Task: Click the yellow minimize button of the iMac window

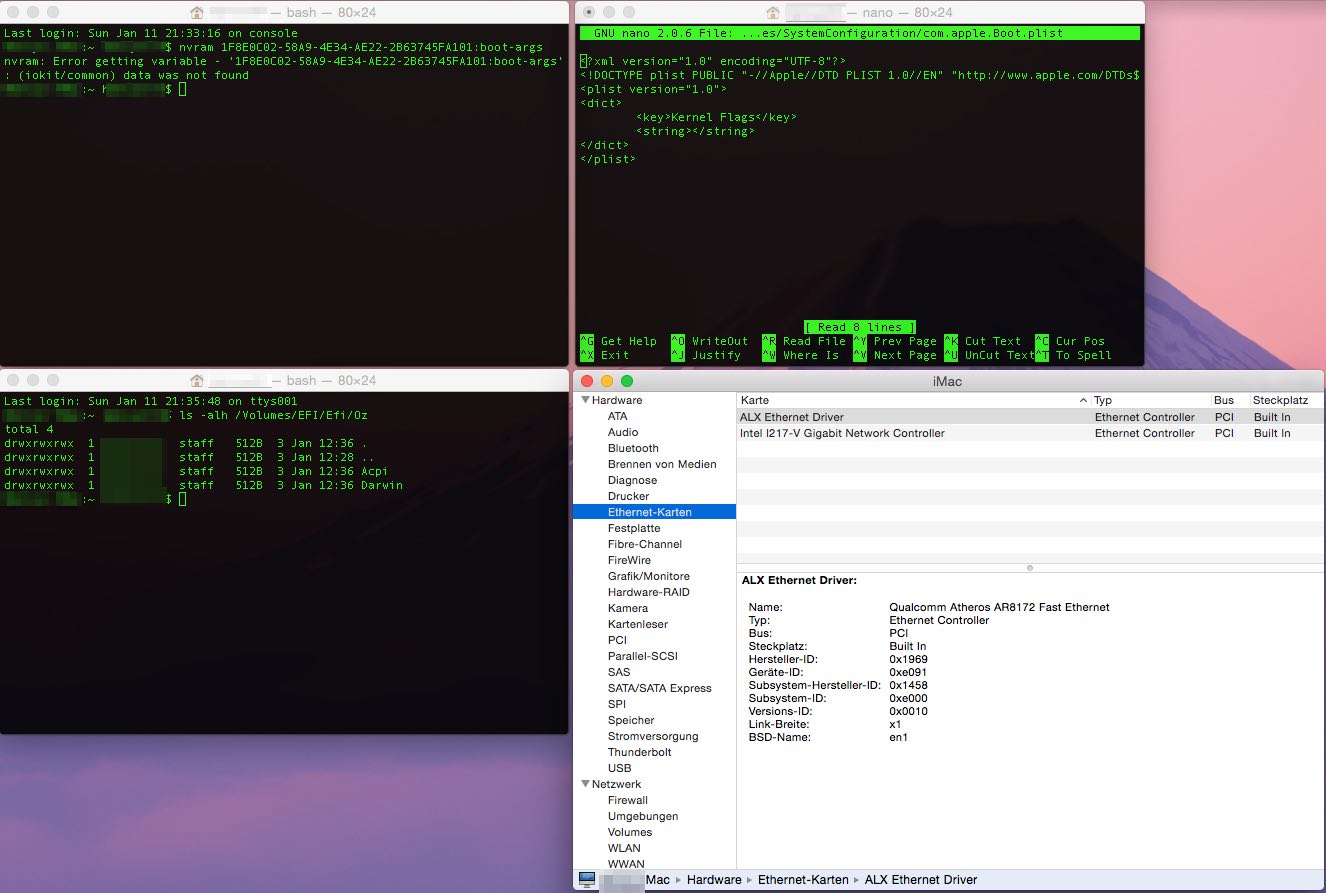Action: pyautogui.click(x=607, y=381)
